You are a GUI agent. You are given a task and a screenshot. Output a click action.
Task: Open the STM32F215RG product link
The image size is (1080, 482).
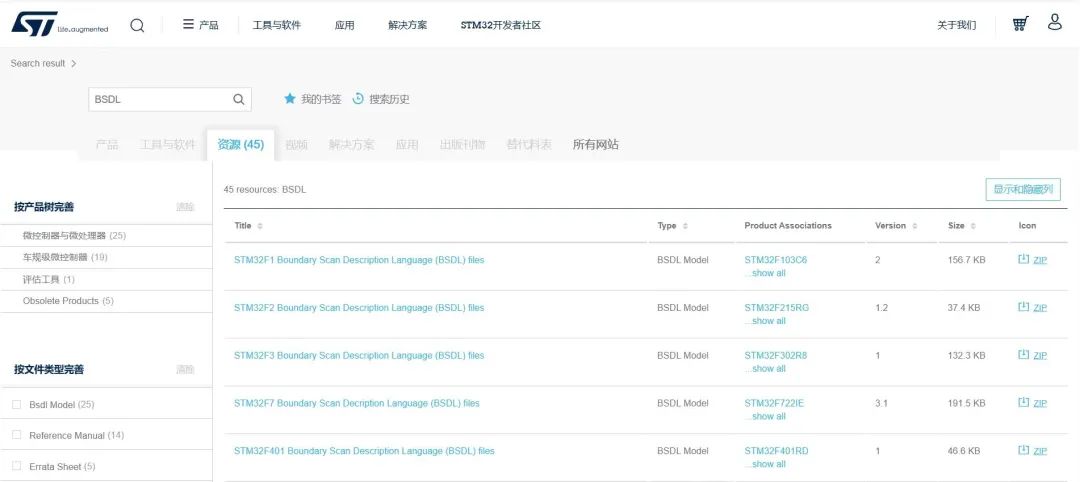(x=777, y=308)
